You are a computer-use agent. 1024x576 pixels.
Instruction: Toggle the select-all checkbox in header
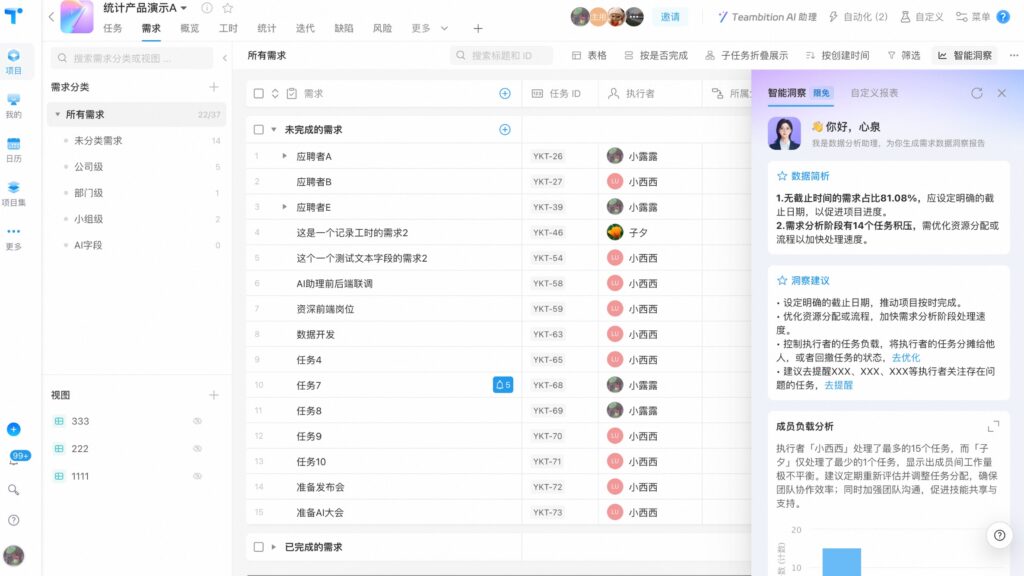(259, 93)
